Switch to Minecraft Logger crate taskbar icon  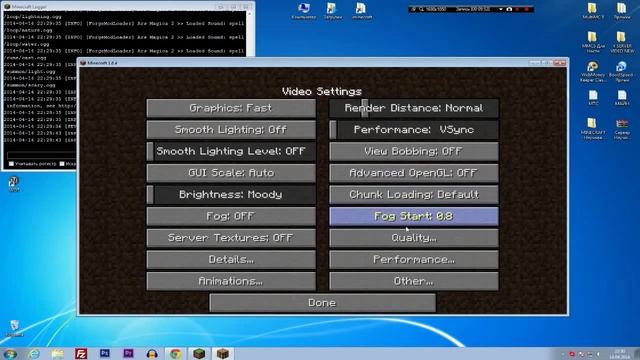click(x=223, y=353)
